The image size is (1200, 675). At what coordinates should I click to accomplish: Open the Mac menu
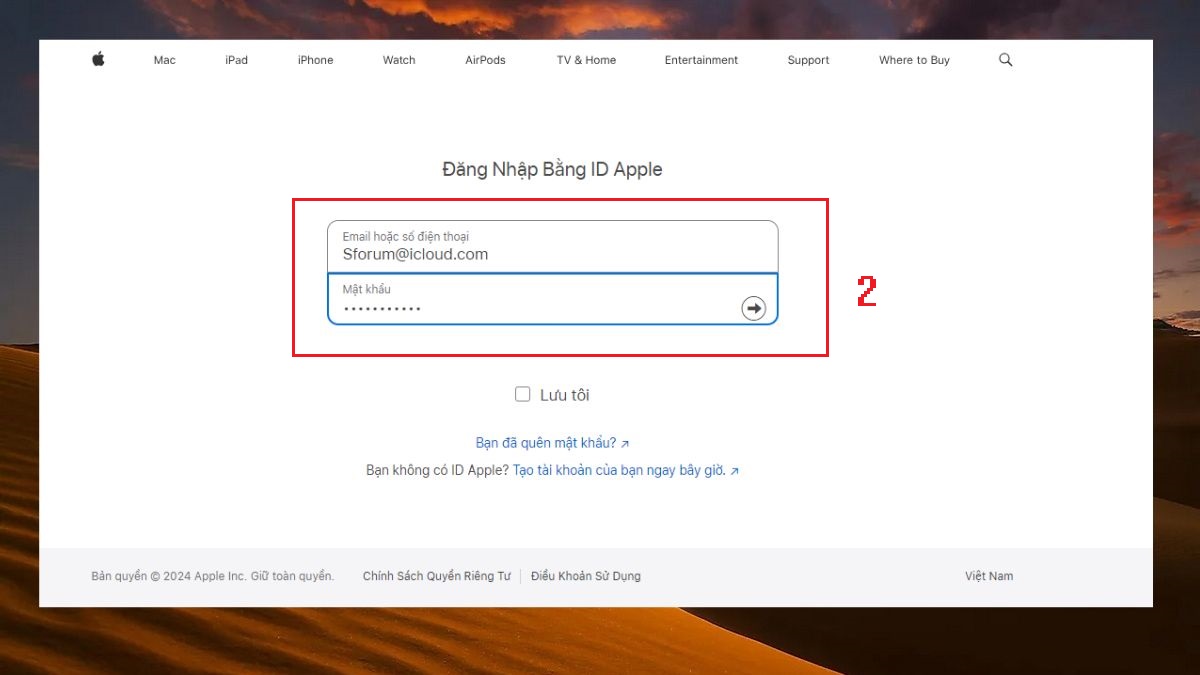tap(165, 60)
